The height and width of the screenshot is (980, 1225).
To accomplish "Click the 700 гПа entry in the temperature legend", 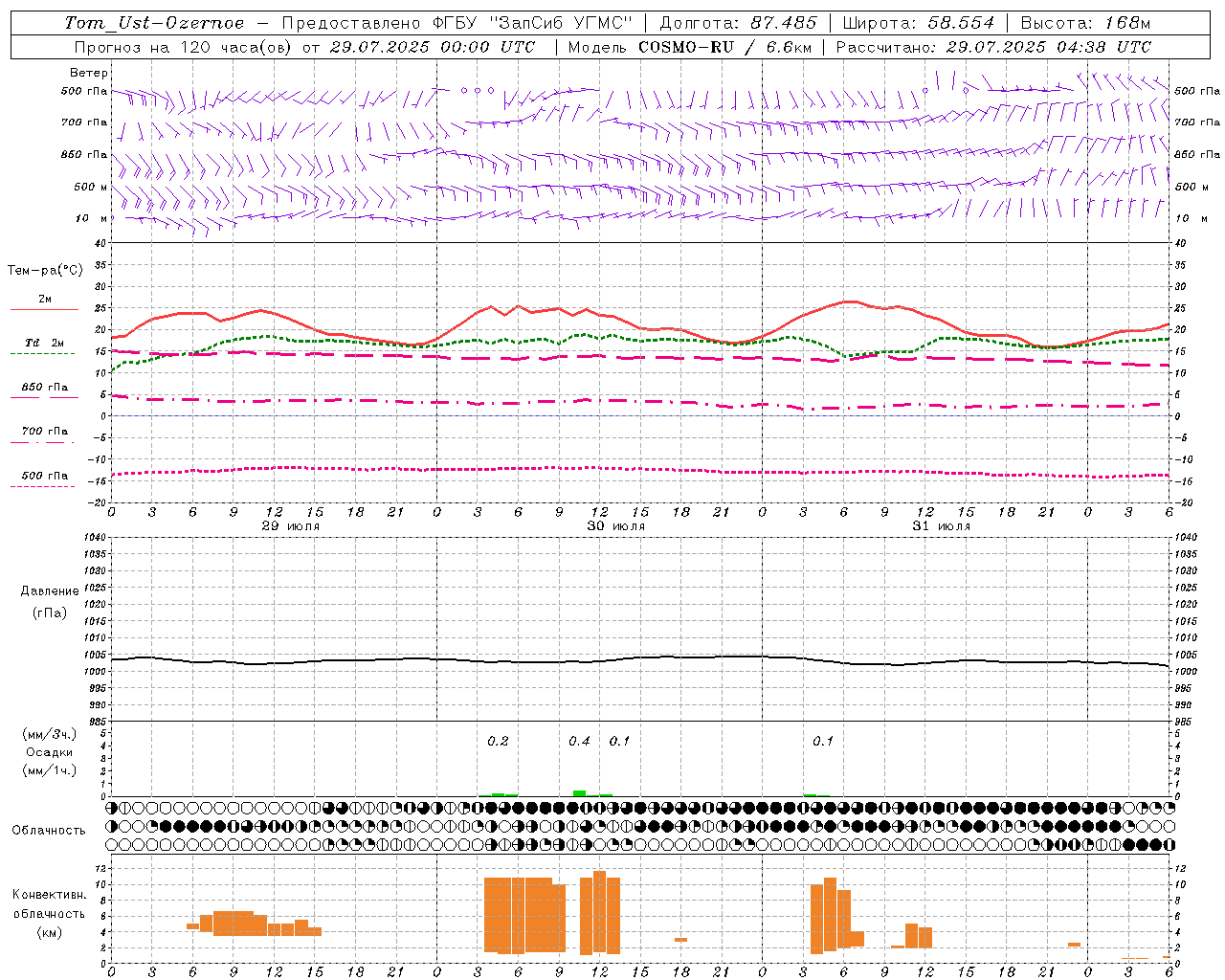I will 44,431.
